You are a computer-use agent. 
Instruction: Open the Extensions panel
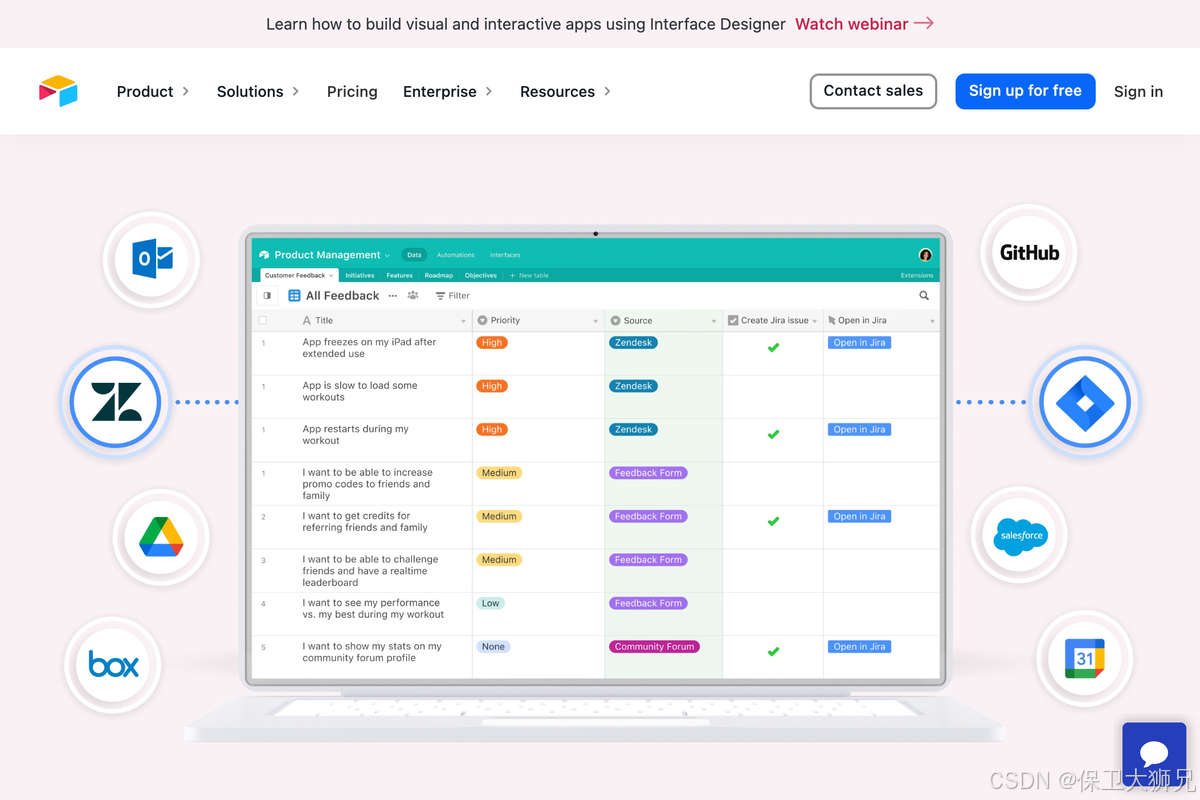click(x=917, y=275)
